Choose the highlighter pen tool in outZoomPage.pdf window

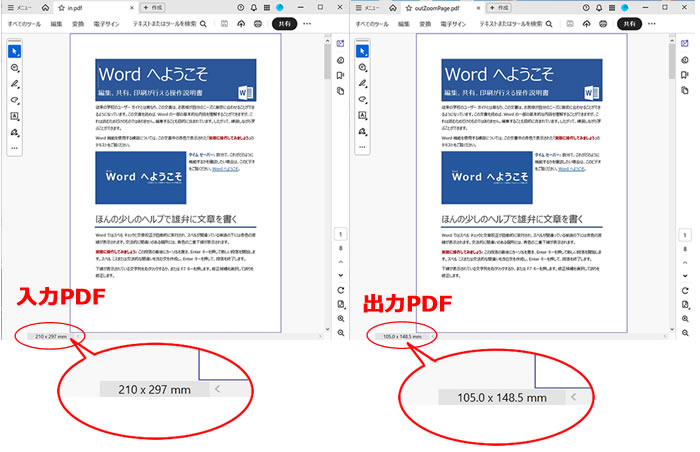click(362, 84)
